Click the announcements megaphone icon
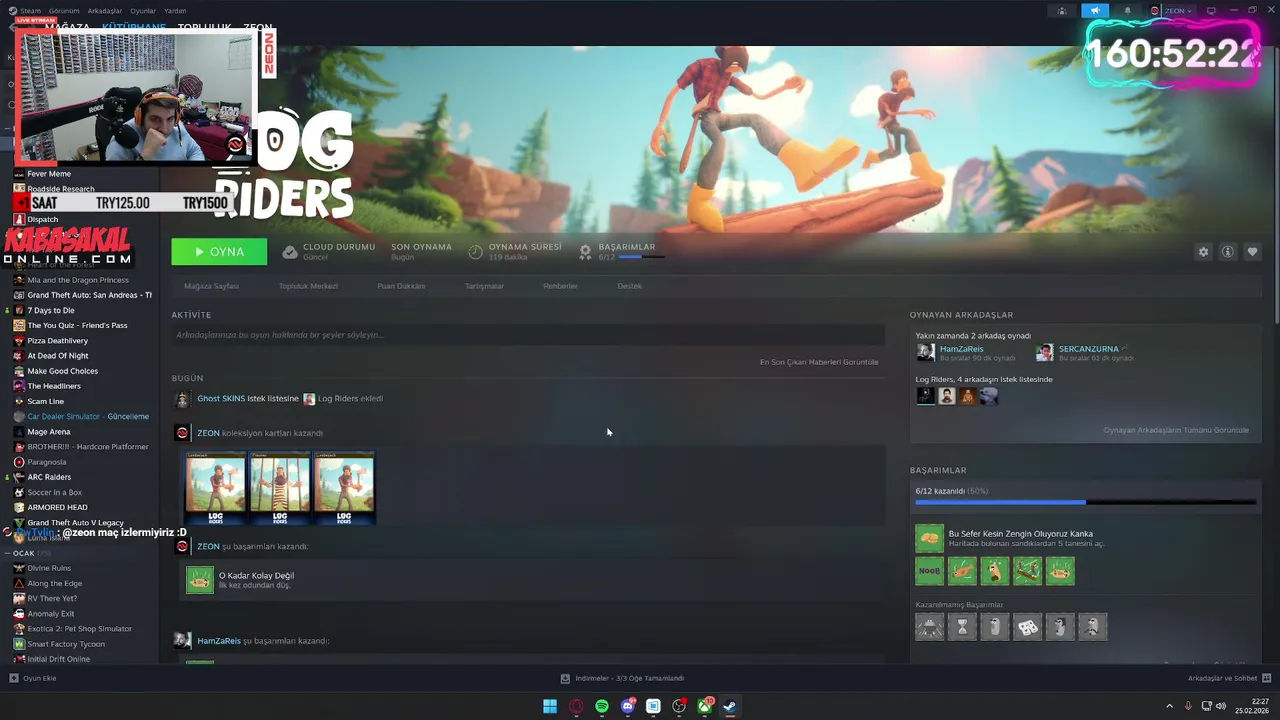1280x720 pixels. tap(1094, 10)
